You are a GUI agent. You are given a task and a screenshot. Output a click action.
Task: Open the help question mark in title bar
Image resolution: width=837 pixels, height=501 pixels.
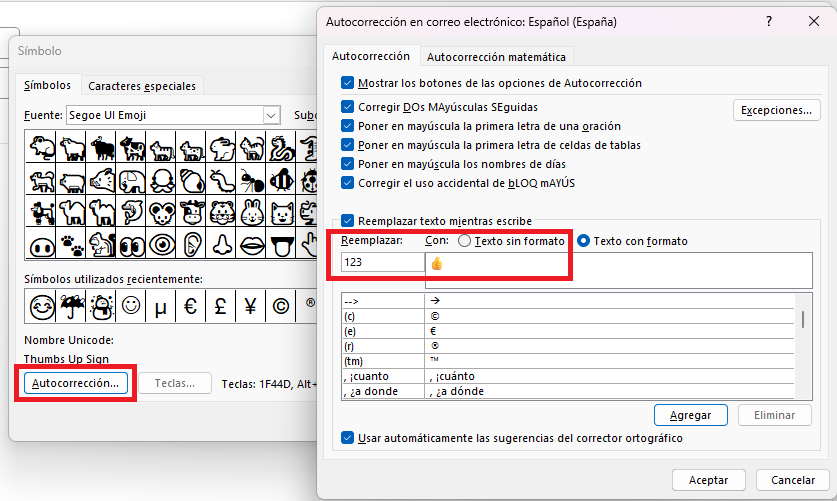click(x=769, y=21)
